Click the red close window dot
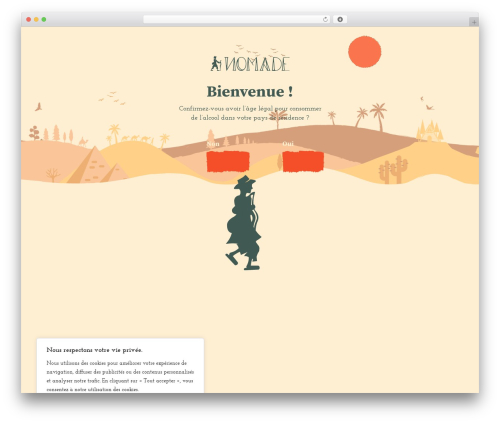Image resolution: width=500 pixels, height=423 pixels. [x=29, y=19]
